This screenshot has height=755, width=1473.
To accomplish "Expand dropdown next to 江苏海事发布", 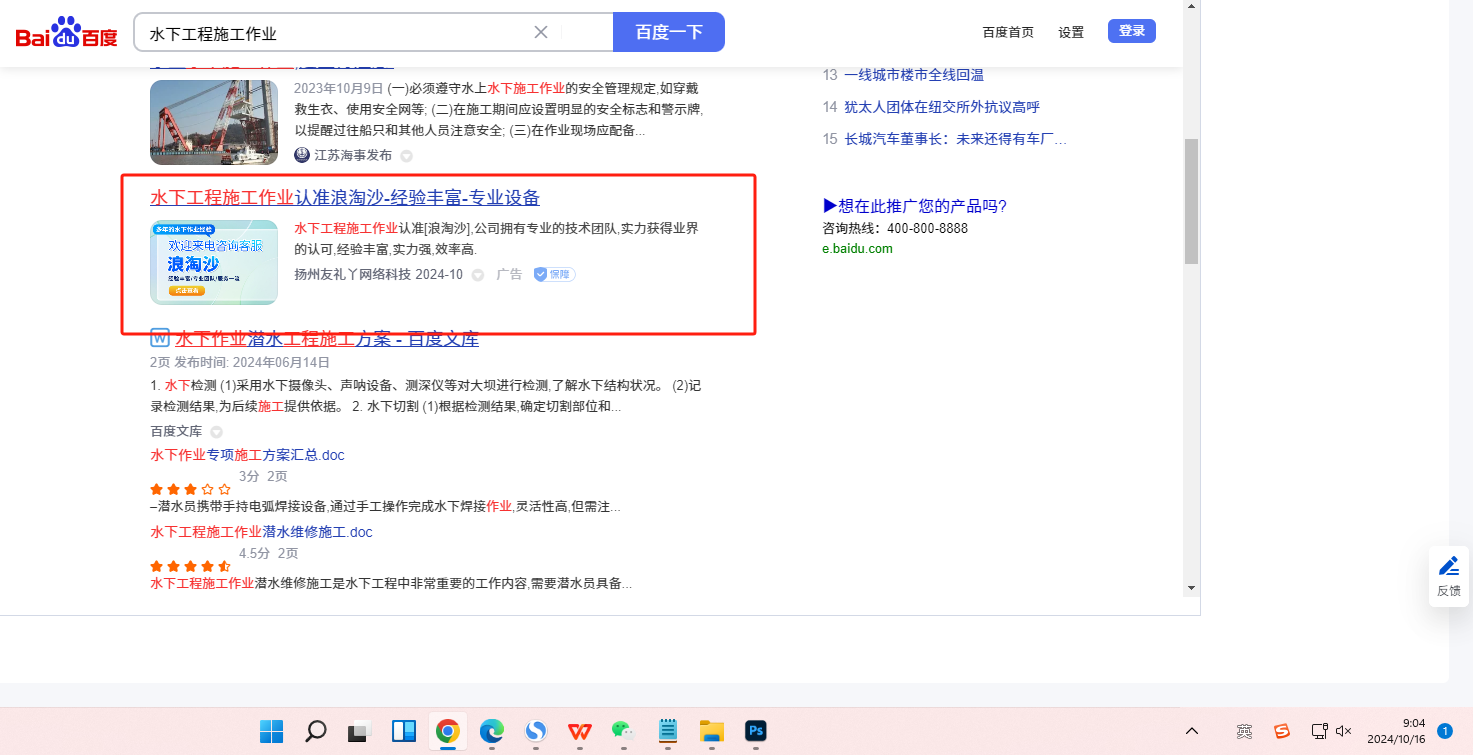I will [x=406, y=156].
